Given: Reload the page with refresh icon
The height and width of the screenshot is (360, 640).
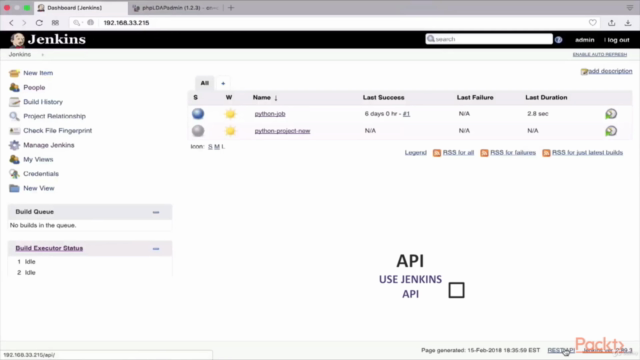Looking at the screenshot, I should click(39, 23).
